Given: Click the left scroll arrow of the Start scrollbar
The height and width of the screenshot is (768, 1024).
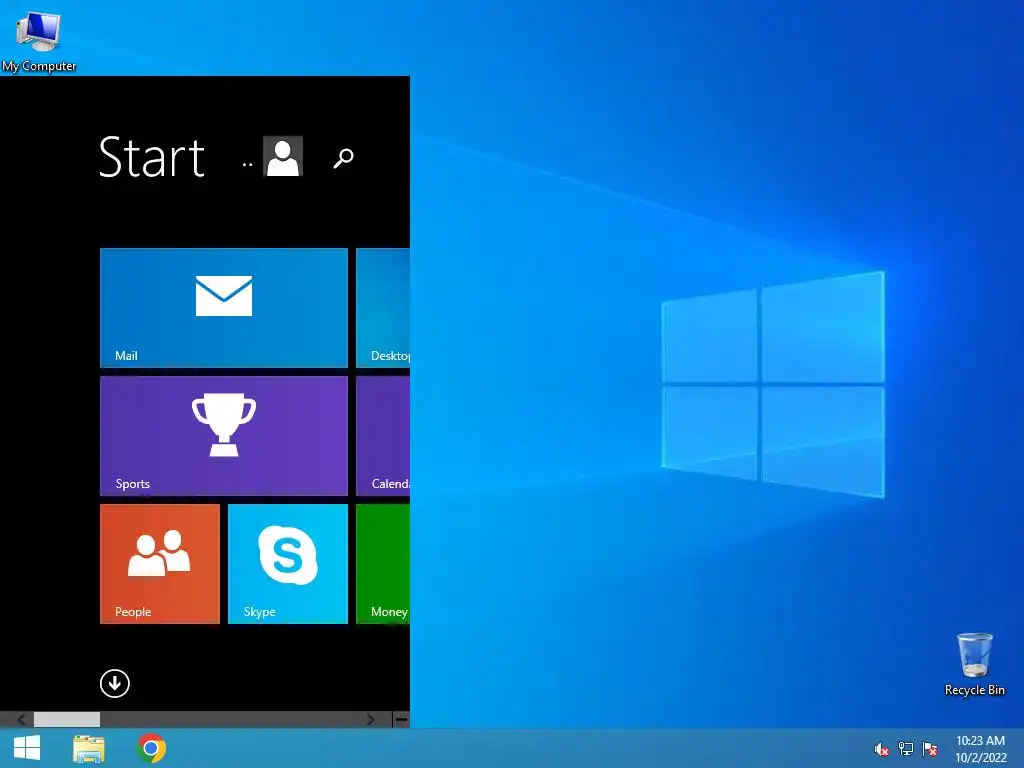Looking at the screenshot, I should point(21,720).
